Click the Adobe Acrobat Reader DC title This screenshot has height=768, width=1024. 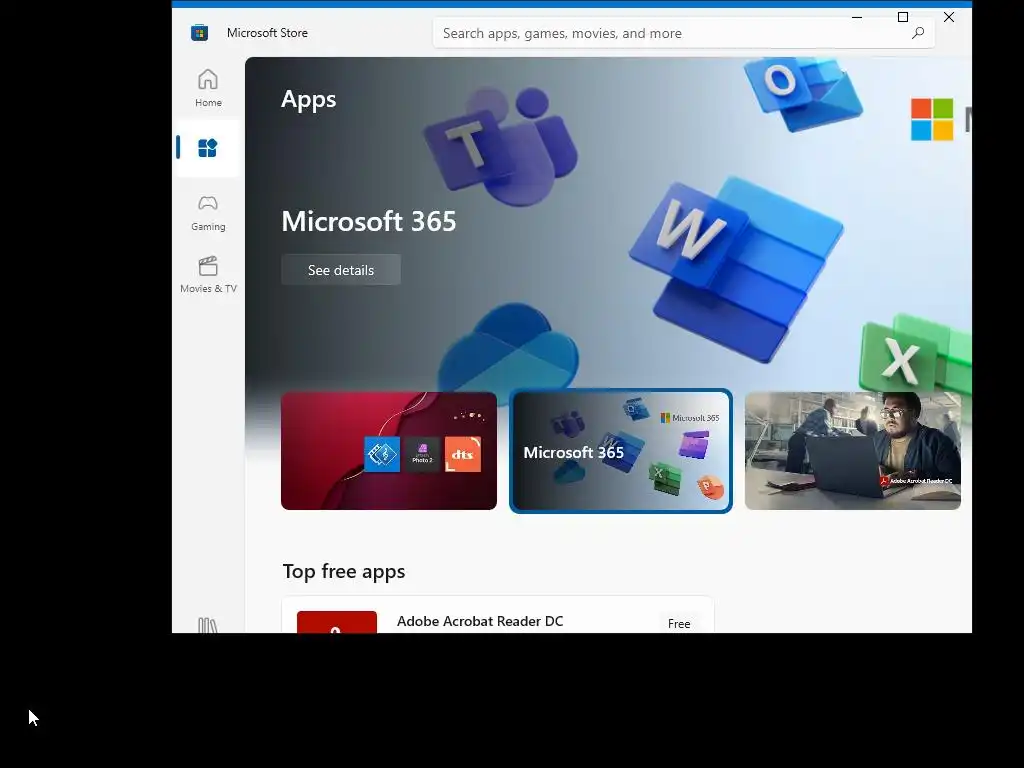click(480, 621)
